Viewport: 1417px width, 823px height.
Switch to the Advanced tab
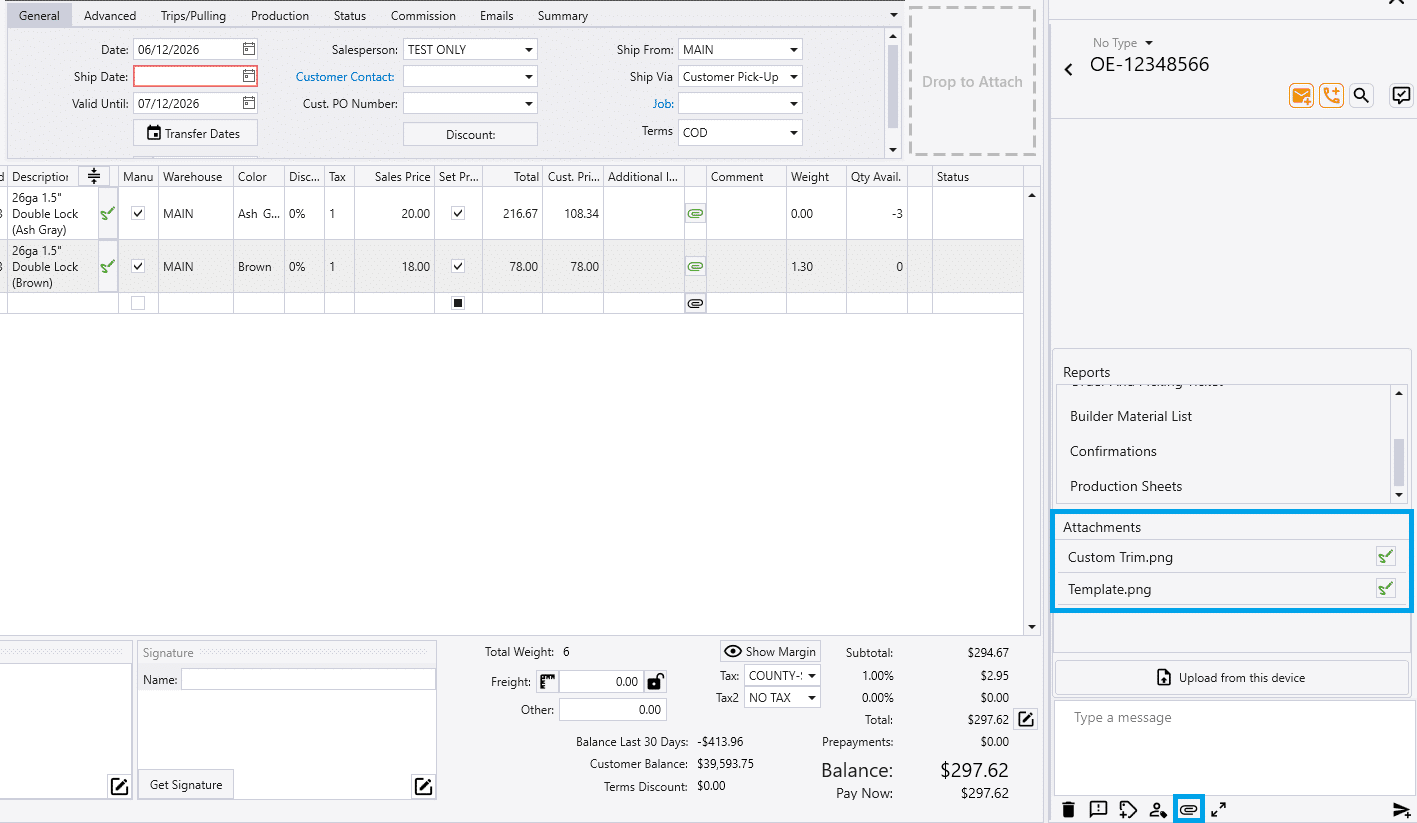tap(110, 16)
